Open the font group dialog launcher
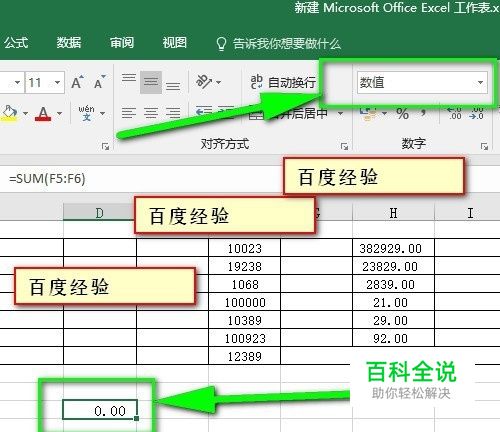 [105, 146]
